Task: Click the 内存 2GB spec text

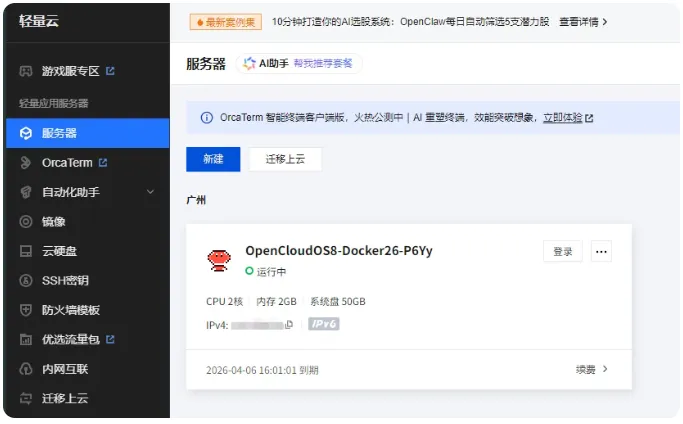Action: pyautogui.click(x=276, y=302)
